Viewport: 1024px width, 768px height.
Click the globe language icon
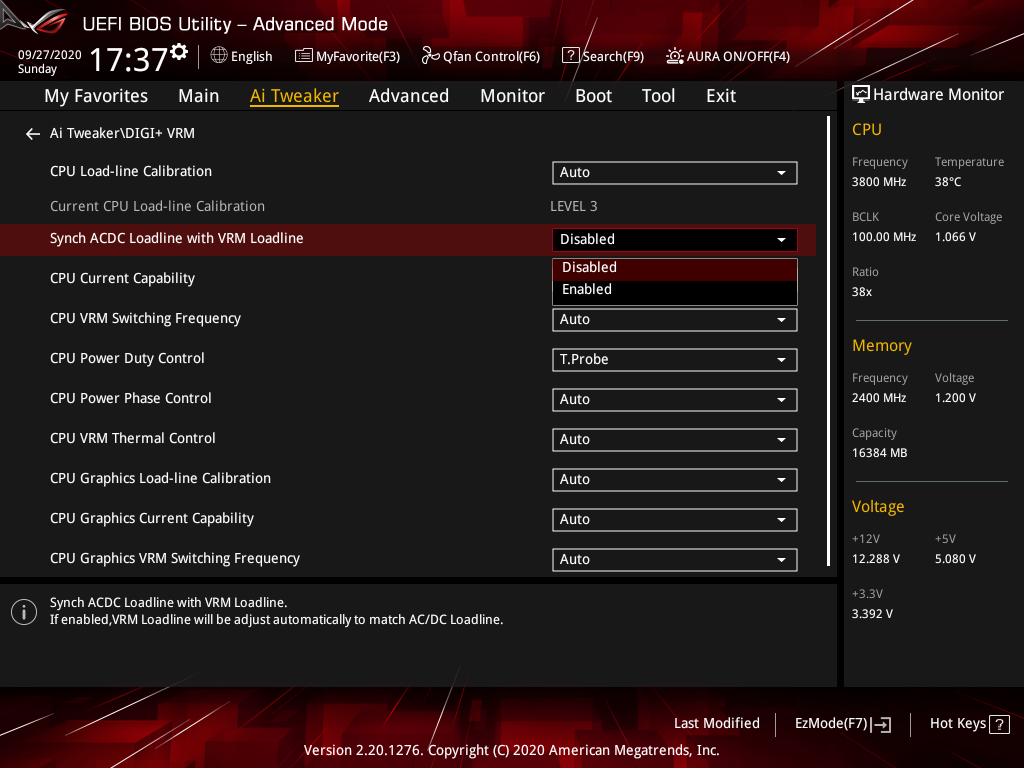click(x=219, y=56)
